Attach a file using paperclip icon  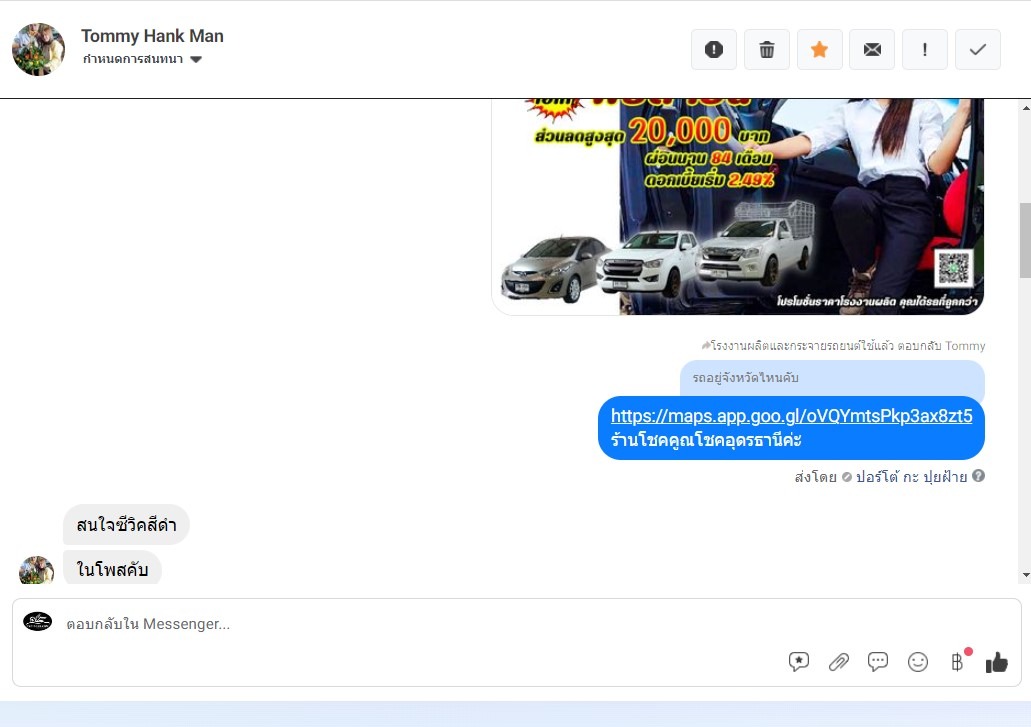pyautogui.click(x=838, y=662)
